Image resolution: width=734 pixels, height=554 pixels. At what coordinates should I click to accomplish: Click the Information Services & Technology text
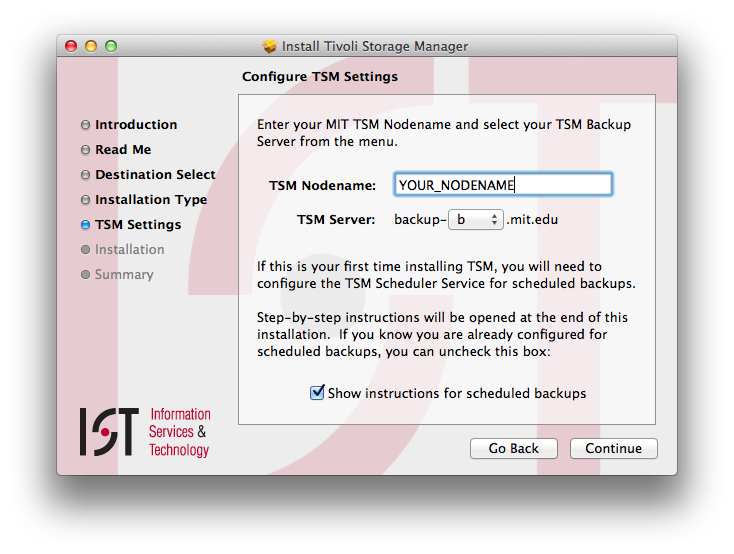coord(180,432)
